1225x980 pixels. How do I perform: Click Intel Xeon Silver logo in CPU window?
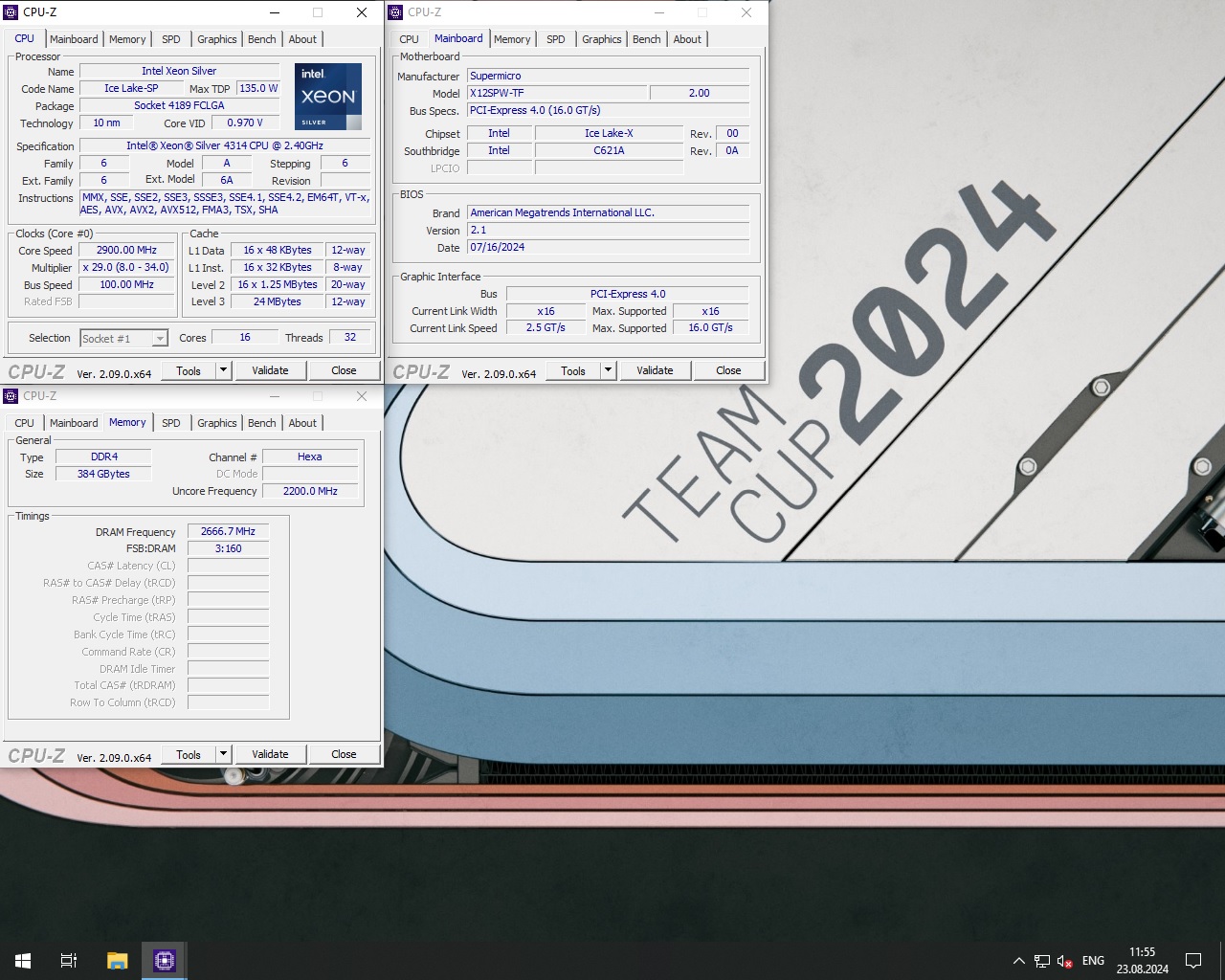(328, 97)
